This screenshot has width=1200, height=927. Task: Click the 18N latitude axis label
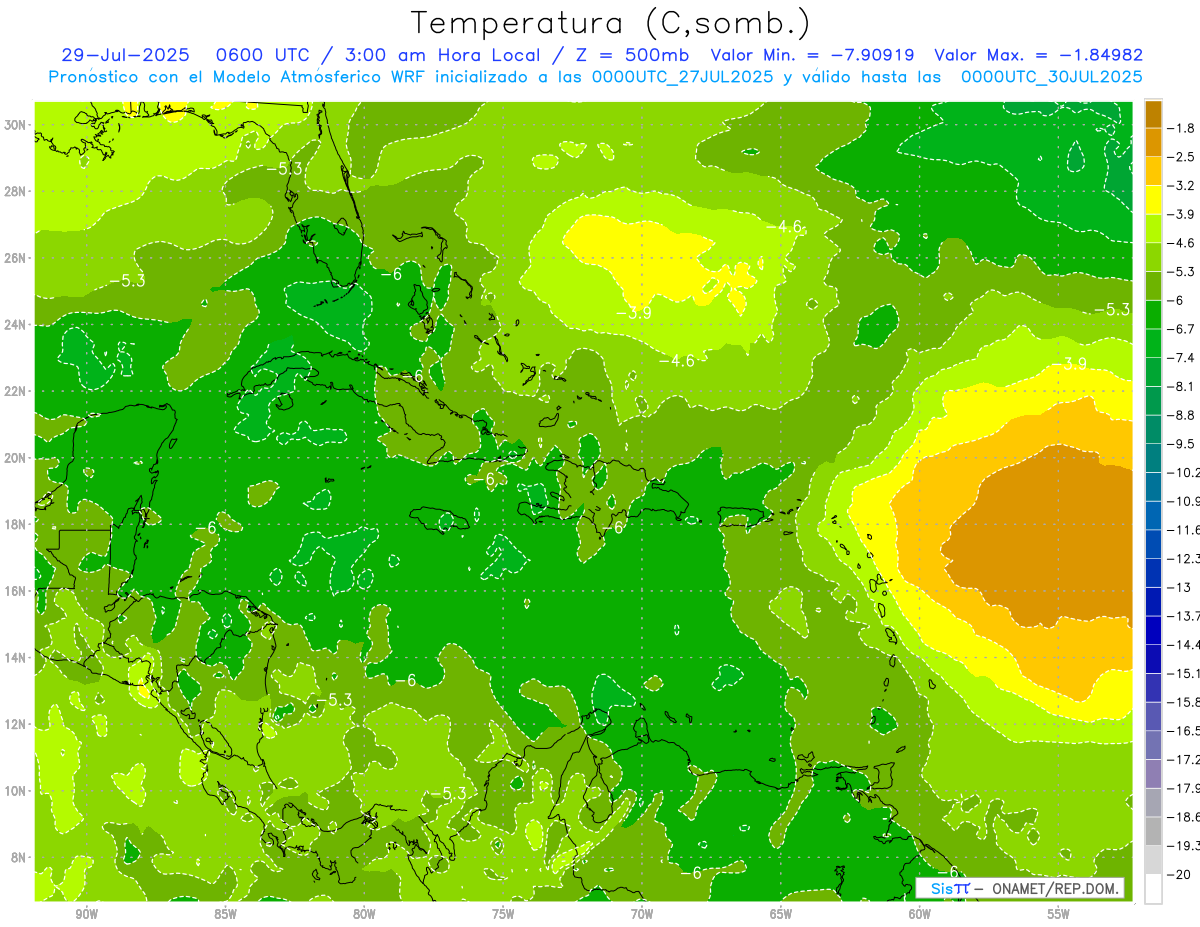click(x=17, y=524)
